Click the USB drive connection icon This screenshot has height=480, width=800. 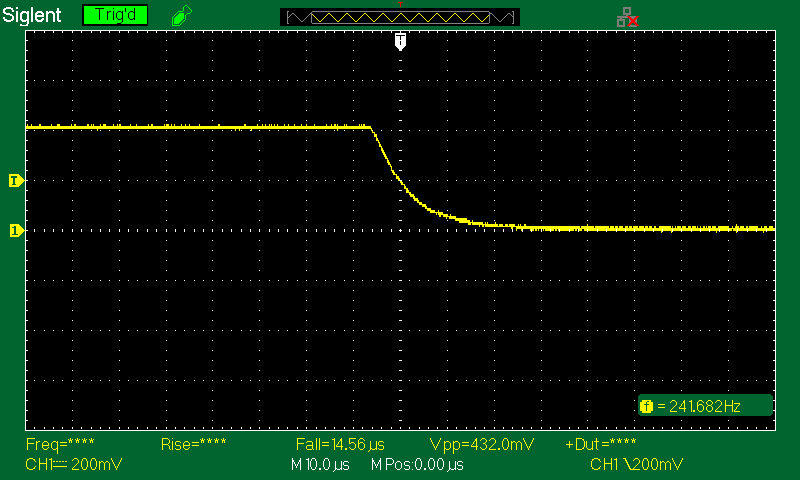pyautogui.click(x=180, y=16)
